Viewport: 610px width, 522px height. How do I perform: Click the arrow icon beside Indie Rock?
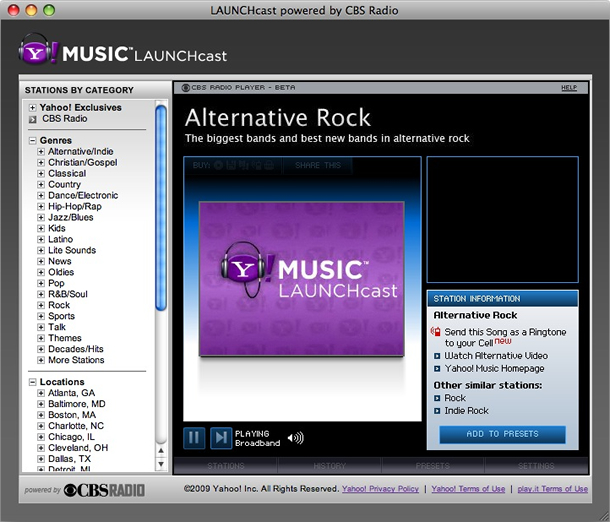point(437,411)
